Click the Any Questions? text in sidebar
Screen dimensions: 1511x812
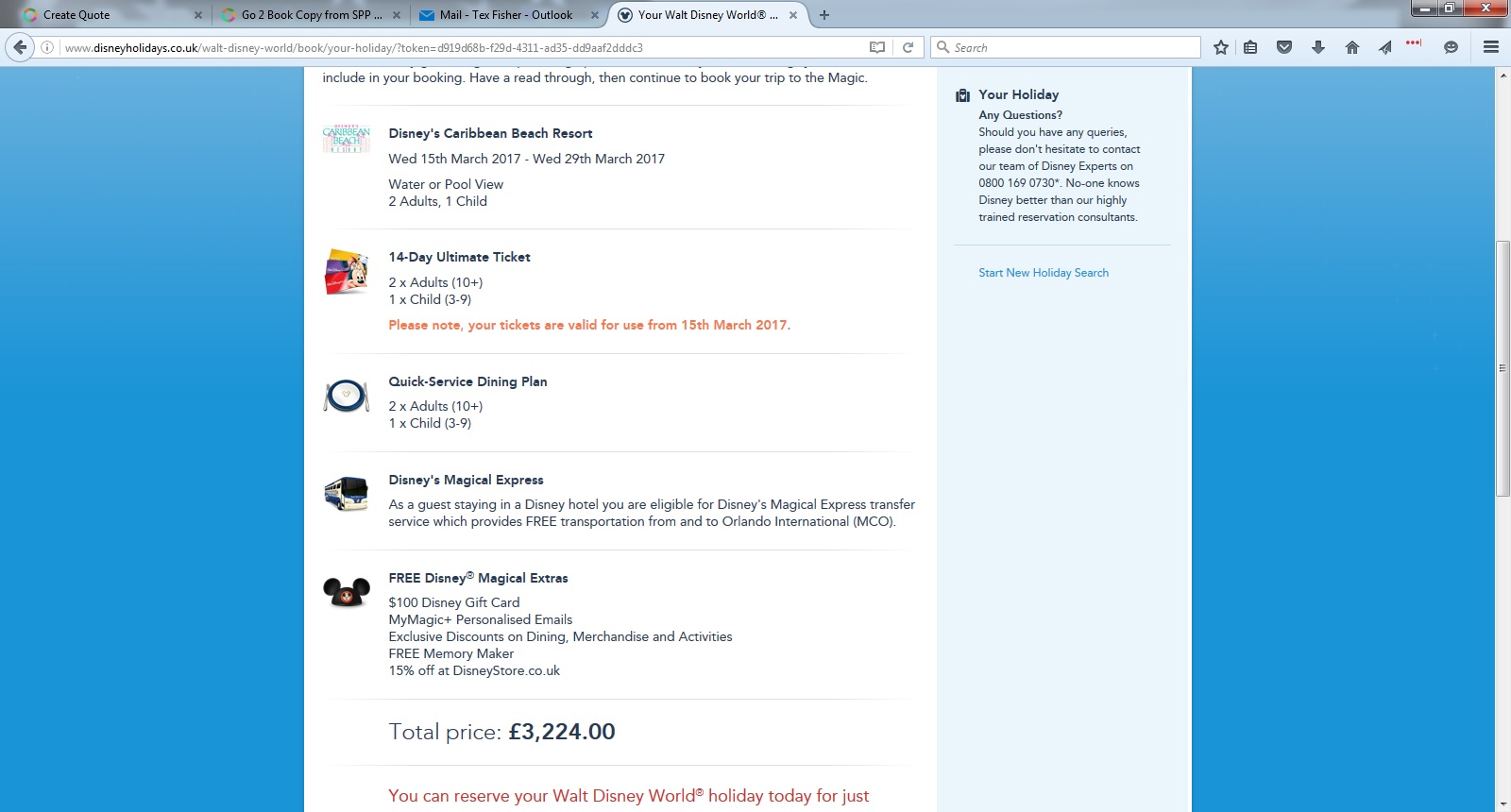point(1020,115)
